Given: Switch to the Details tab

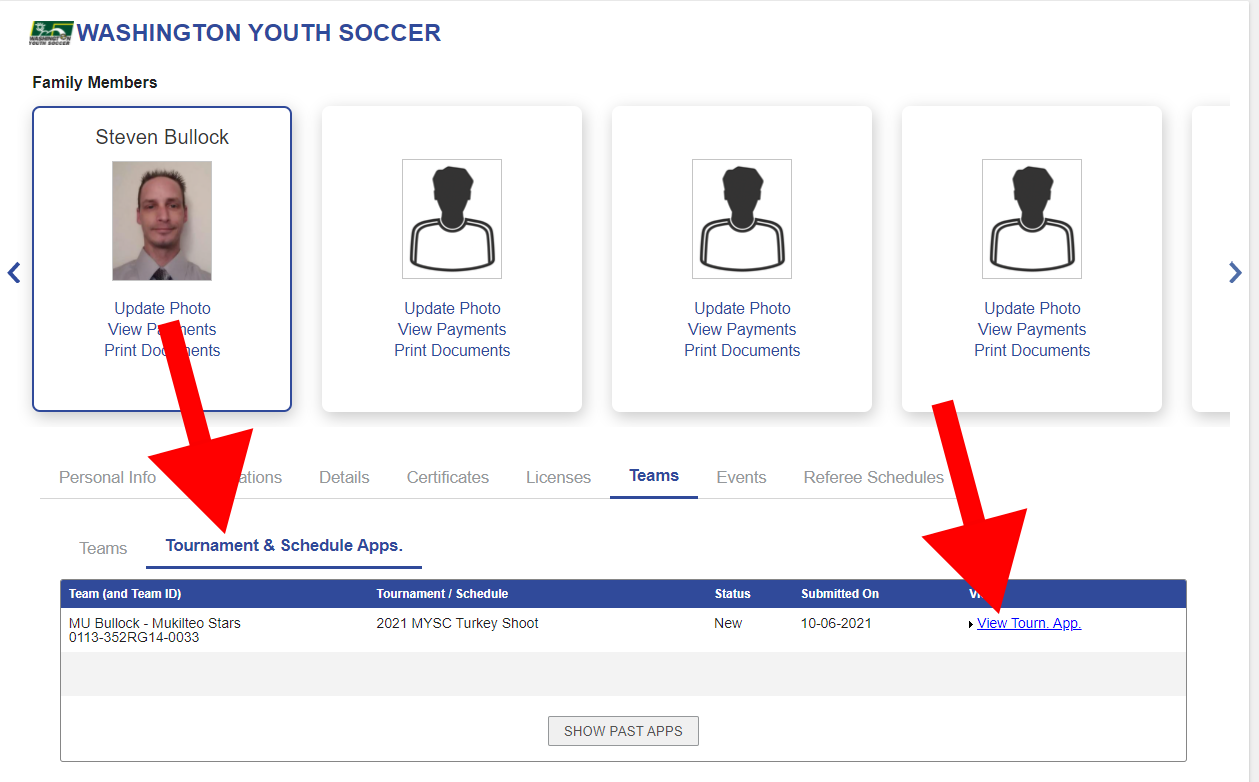Looking at the screenshot, I should point(344,477).
